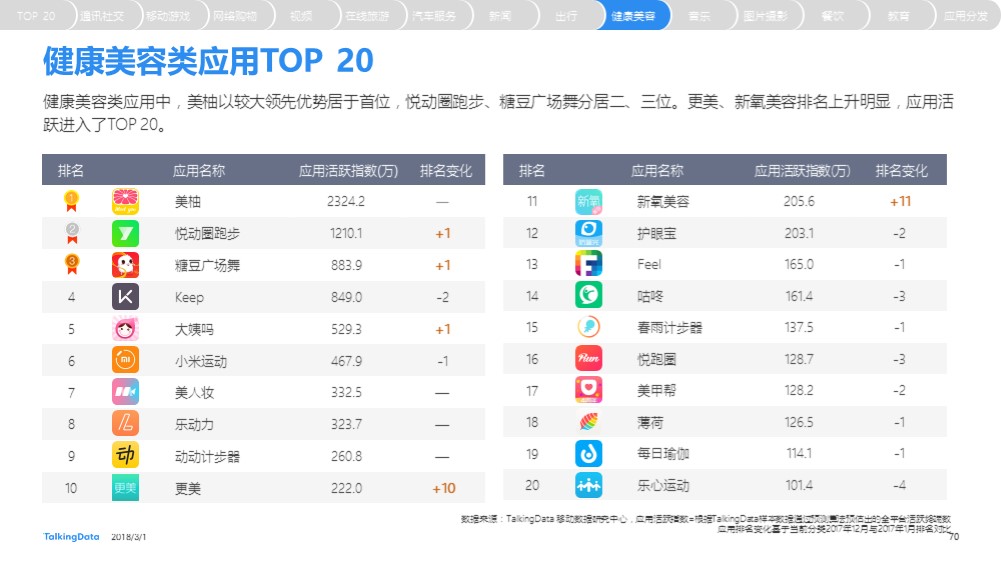This screenshot has width=1001, height=563.
Task: Switch to the 应用分发 tab
Action: pyautogui.click(x=965, y=15)
